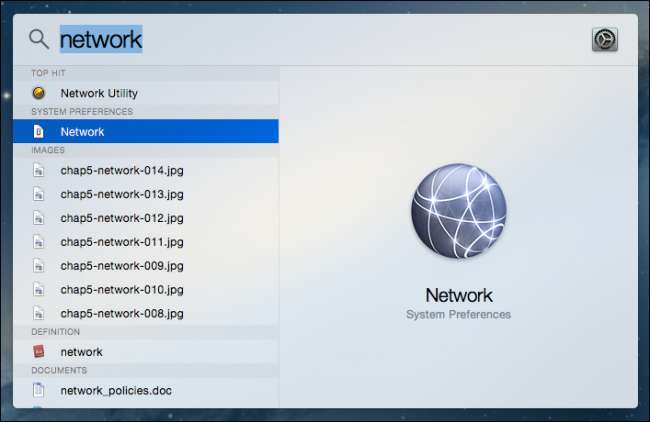Select Network under System Preferences
Viewport: 650px width, 422px height.
coord(146,131)
